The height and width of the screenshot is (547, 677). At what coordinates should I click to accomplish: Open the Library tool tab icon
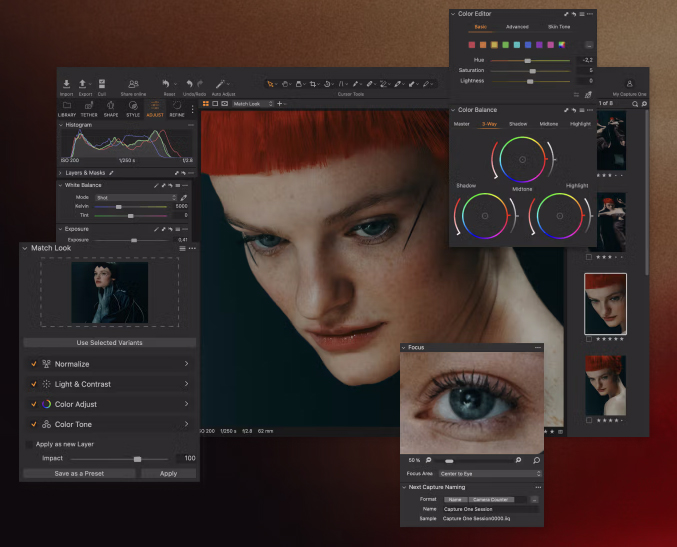(66, 105)
